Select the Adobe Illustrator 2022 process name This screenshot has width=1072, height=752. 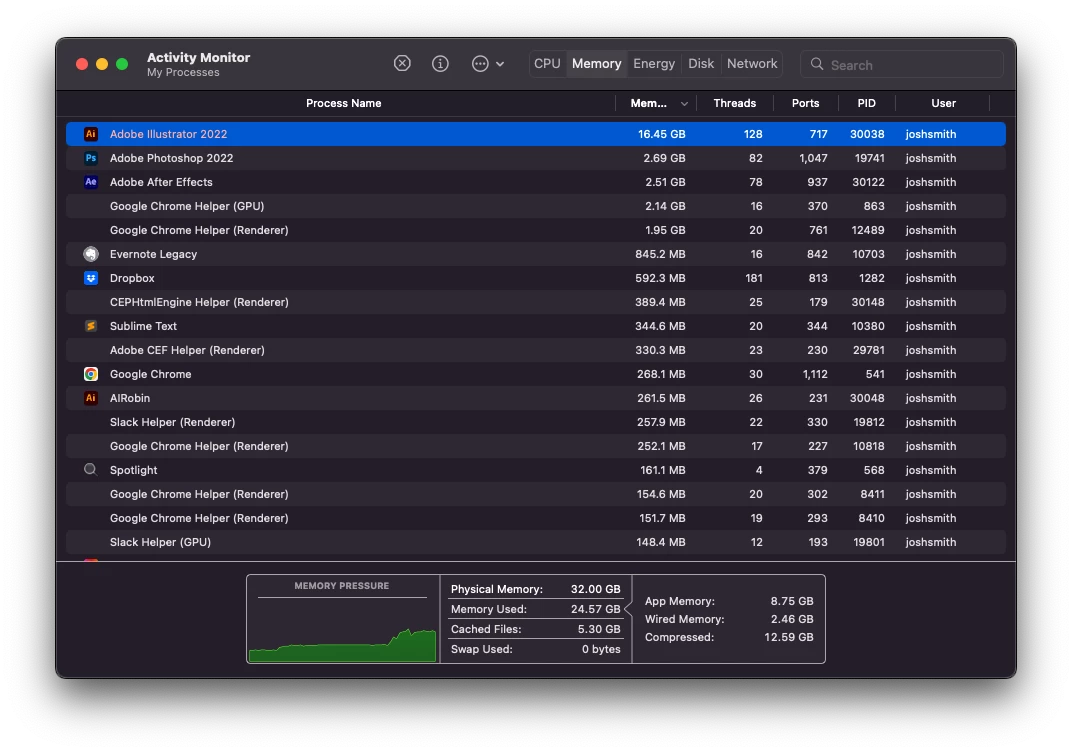[x=168, y=134]
